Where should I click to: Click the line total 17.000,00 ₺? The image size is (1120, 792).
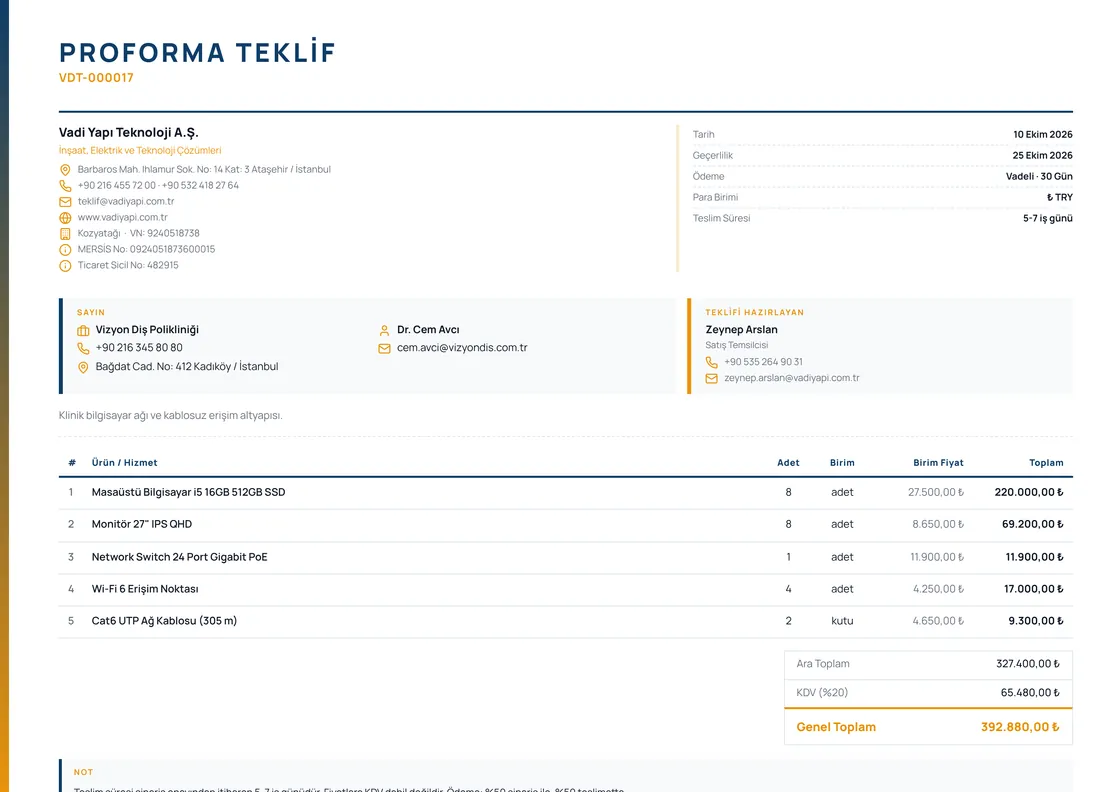point(1034,590)
